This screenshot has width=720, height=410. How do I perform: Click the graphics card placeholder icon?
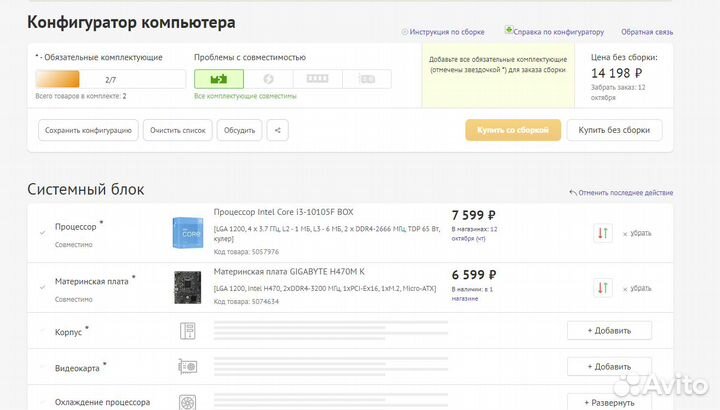(187, 367)
